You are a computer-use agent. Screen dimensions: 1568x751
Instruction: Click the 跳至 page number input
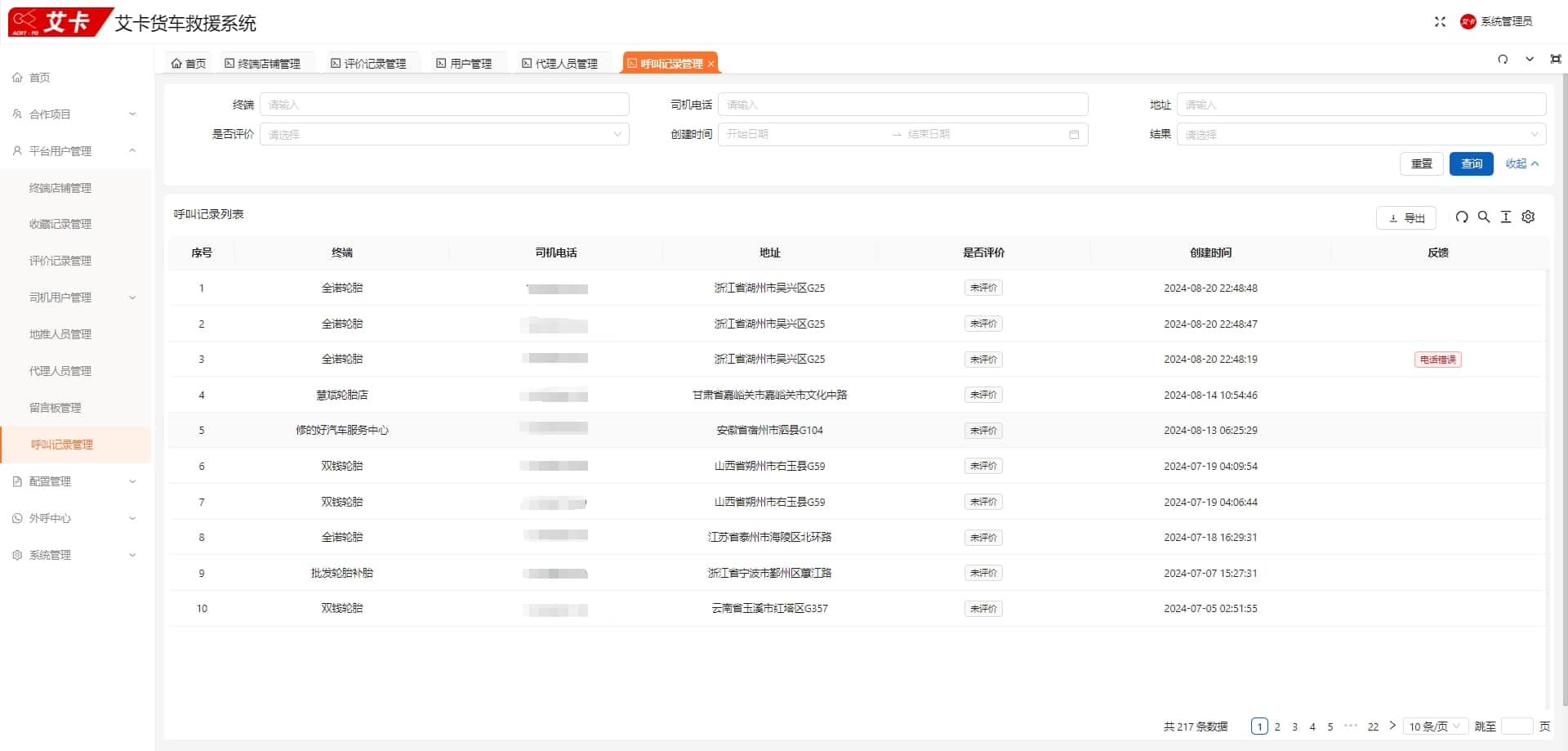pos(1517,726)
